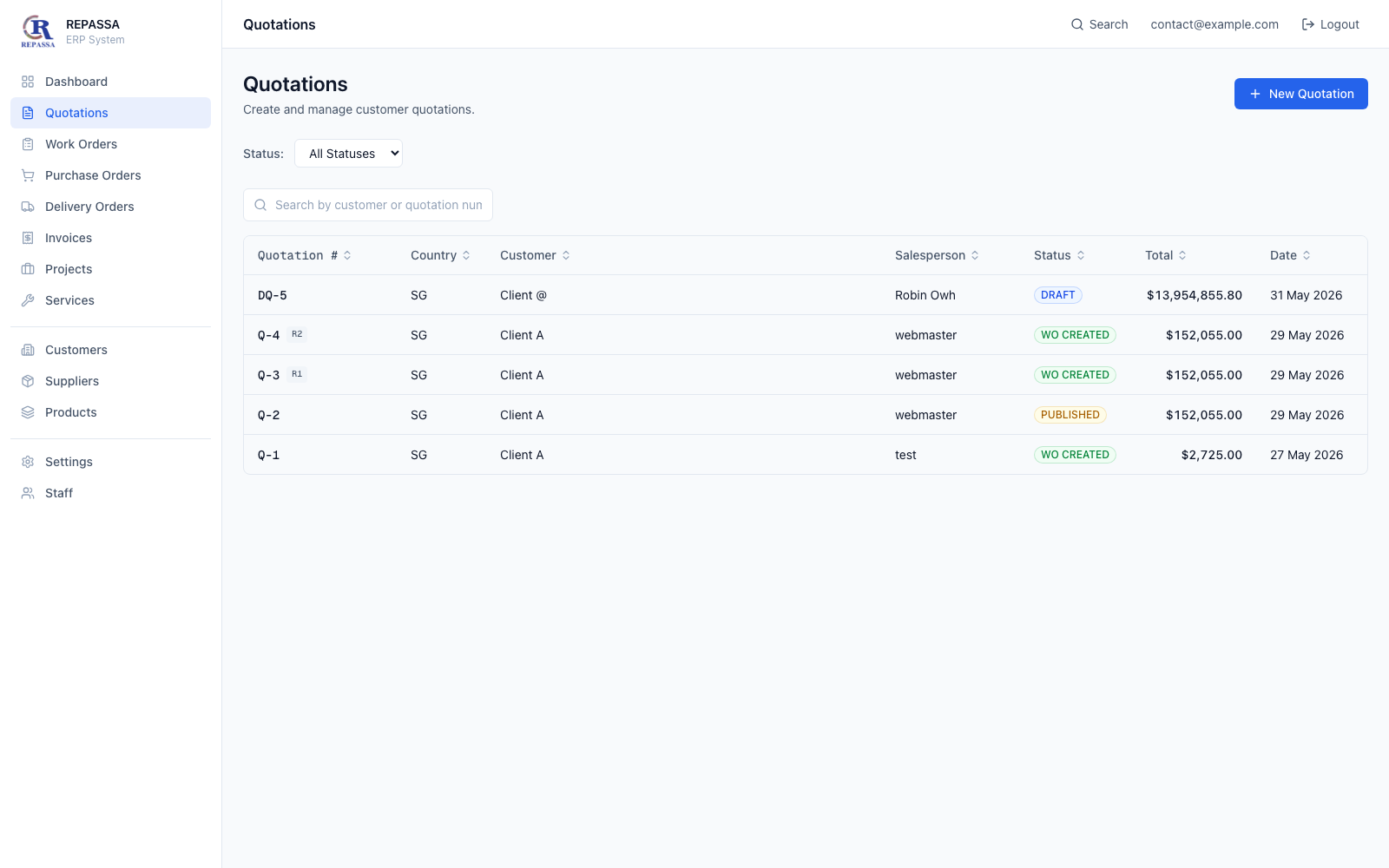Click the Invoices receipt icon

coord(28,238)
